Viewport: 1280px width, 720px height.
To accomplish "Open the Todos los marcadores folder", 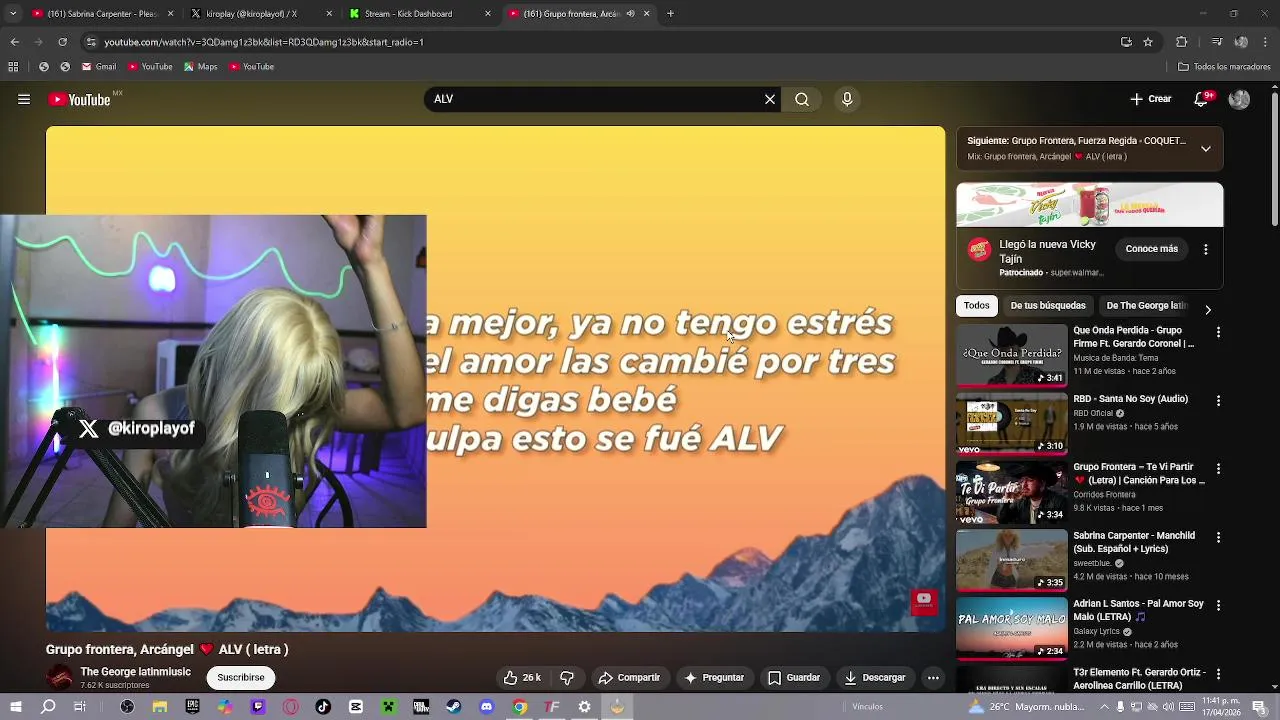I will [1224, 67].
